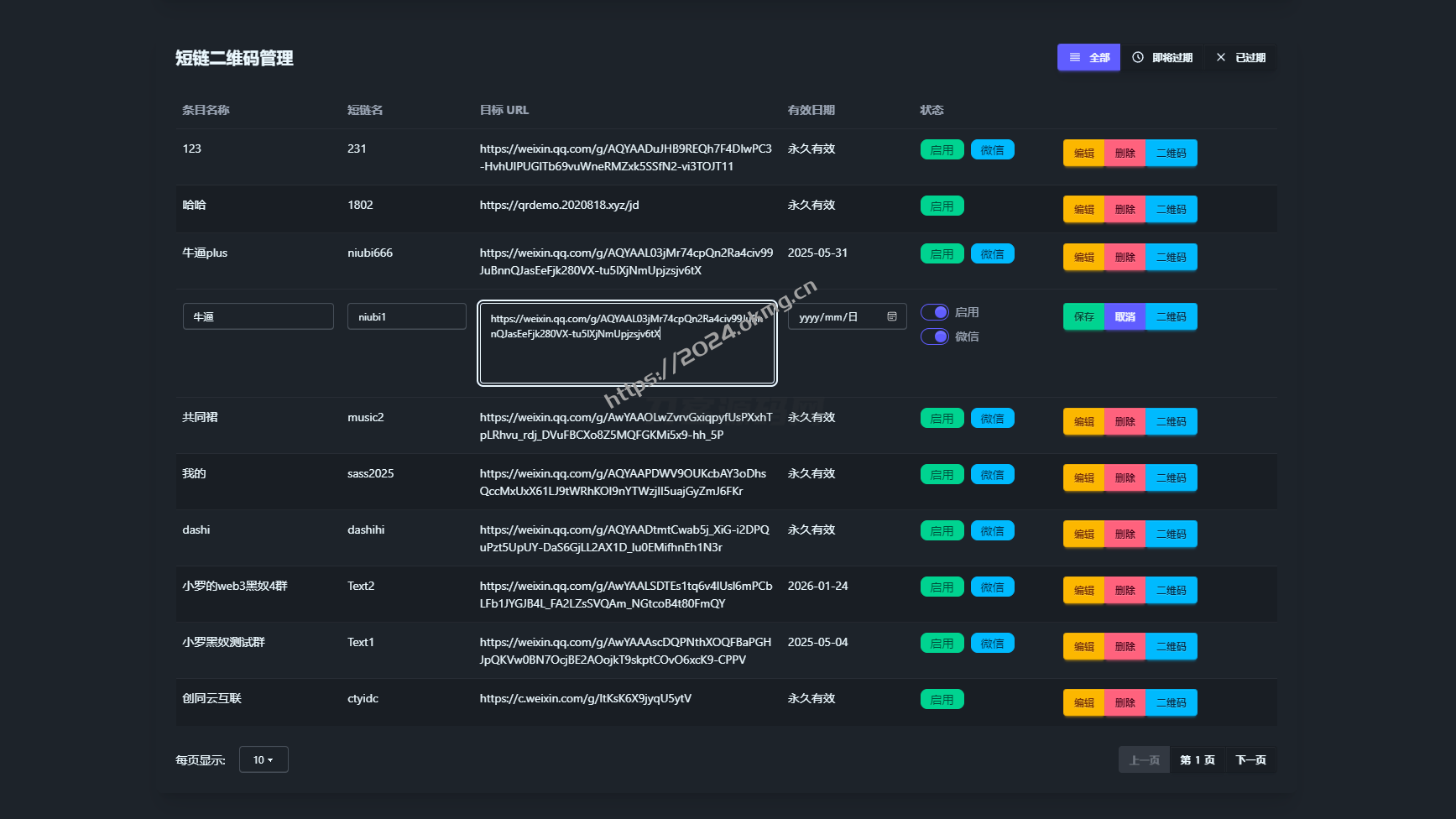
Task: Delete the 创同云互联 entry
Action: 1125,703
